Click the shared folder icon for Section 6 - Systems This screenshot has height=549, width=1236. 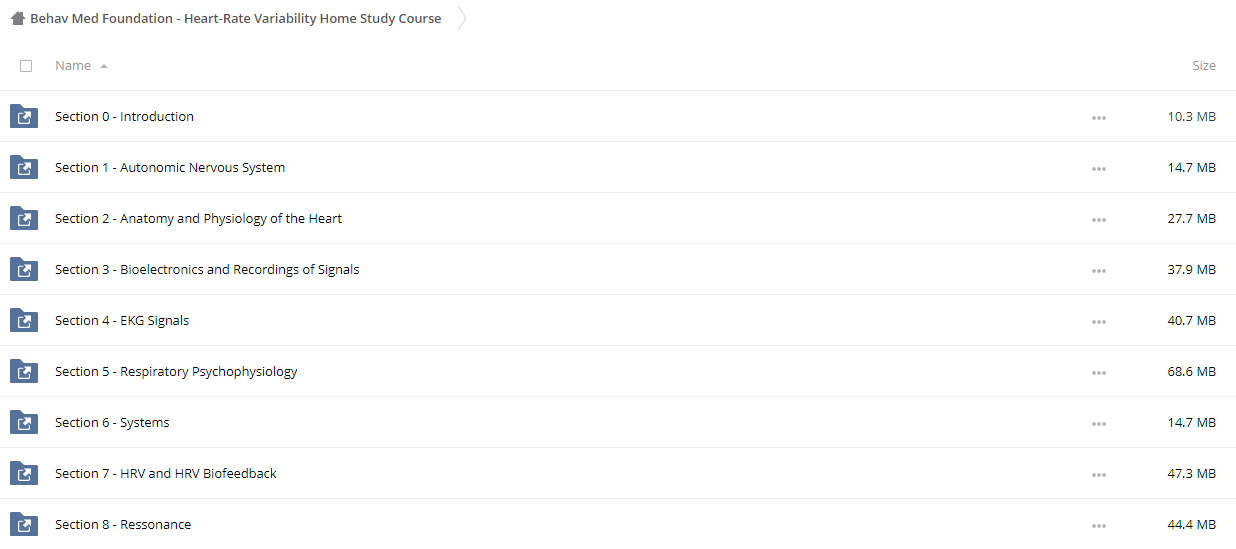coord(24,423)
